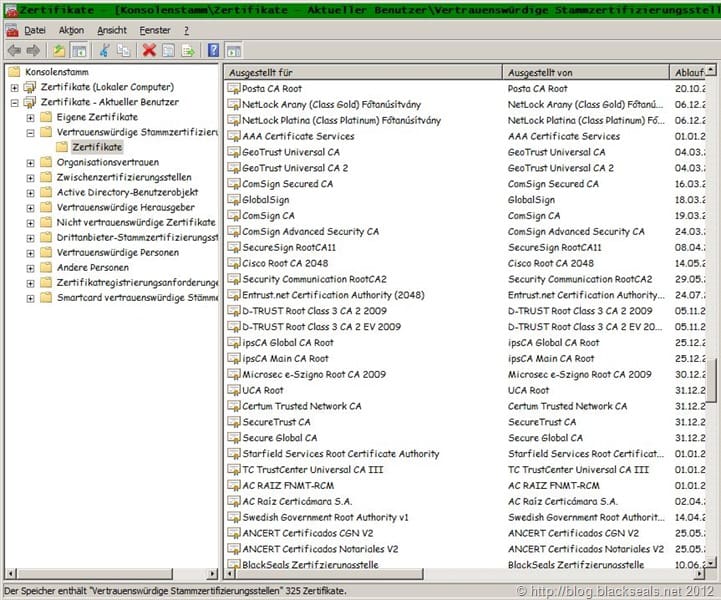The height and width of the screenshot is (600, 721).
Task: Expand Active Directory-Benutzerobjekt node
Action: tap(30, 193)
